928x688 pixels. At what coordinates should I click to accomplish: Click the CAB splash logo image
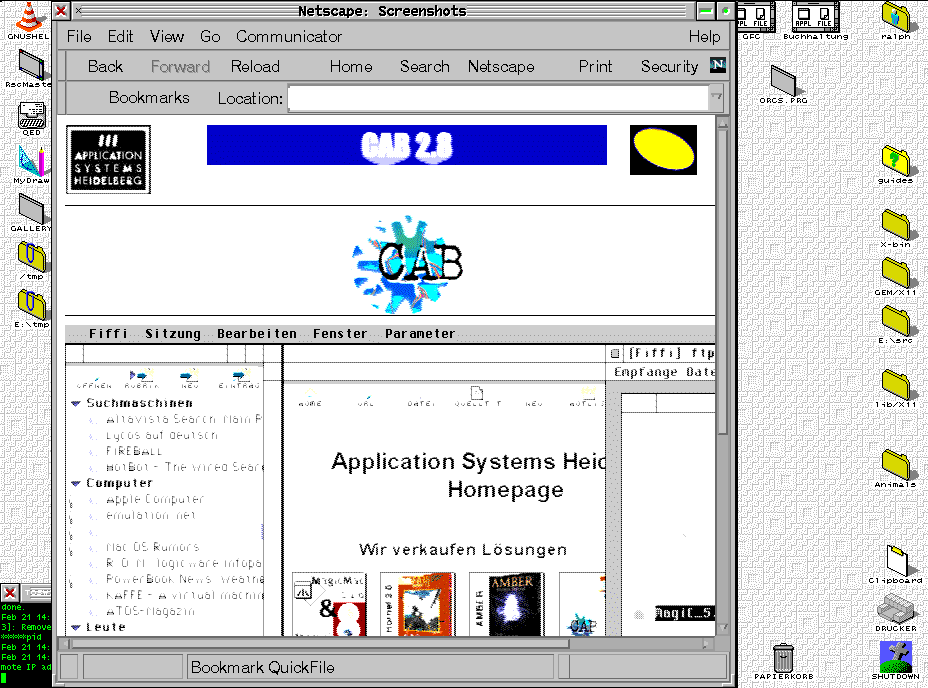(x=407, y=264)
